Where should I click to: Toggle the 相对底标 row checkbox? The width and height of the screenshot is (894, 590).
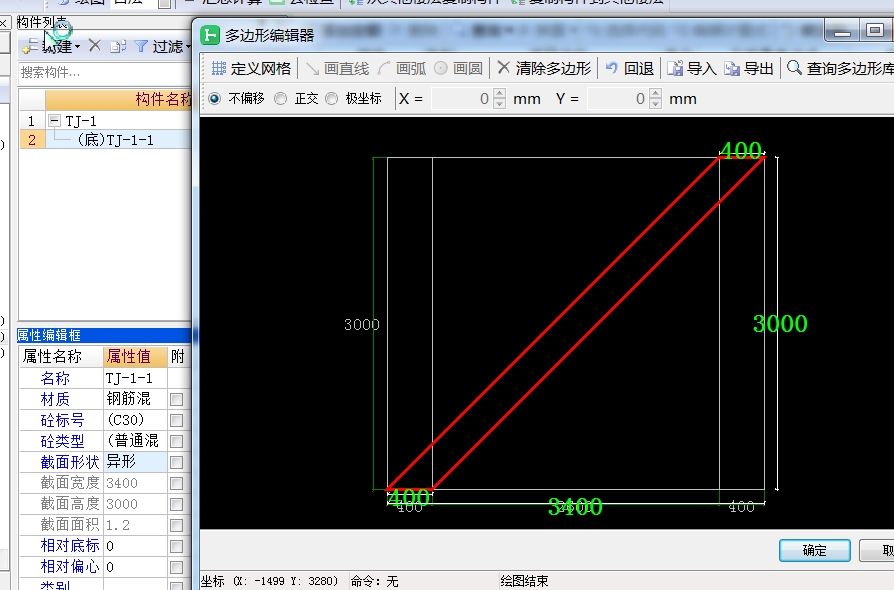[177, 546]
